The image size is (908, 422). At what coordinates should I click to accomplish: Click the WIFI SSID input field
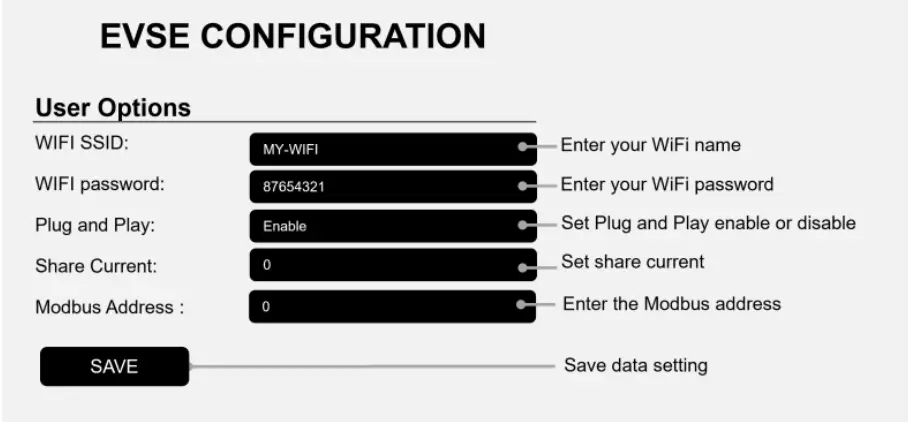392,150
